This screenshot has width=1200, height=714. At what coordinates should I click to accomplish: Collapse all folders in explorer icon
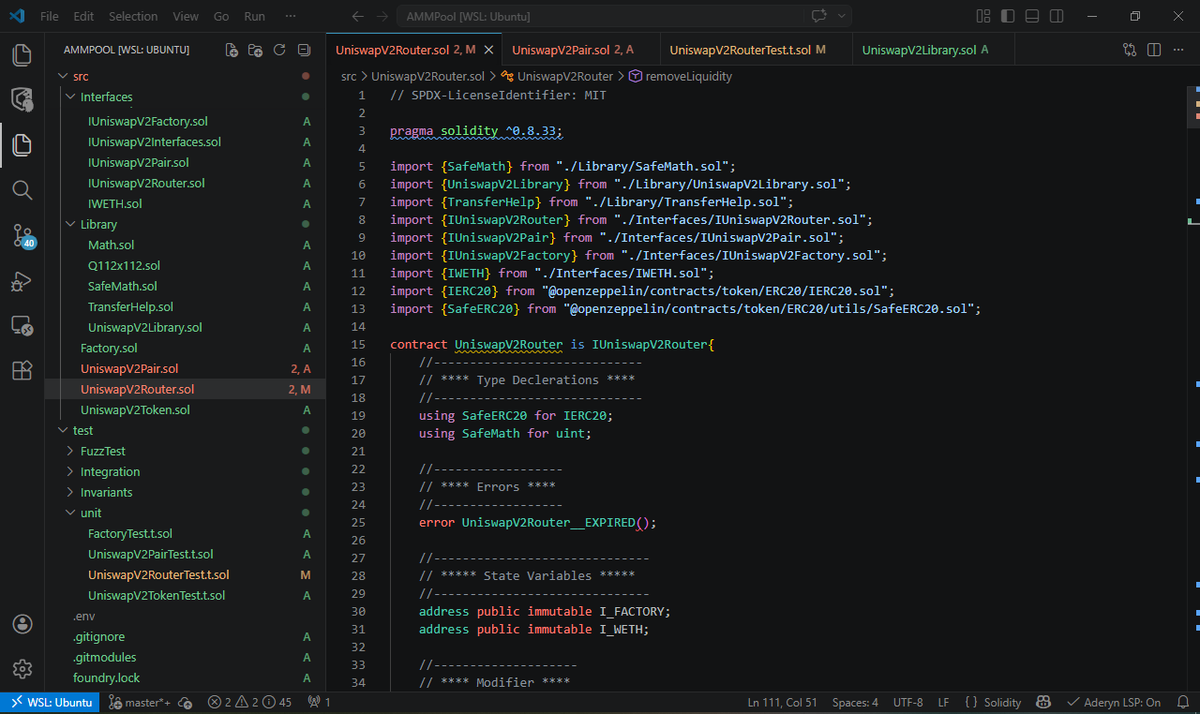[302, 49]
